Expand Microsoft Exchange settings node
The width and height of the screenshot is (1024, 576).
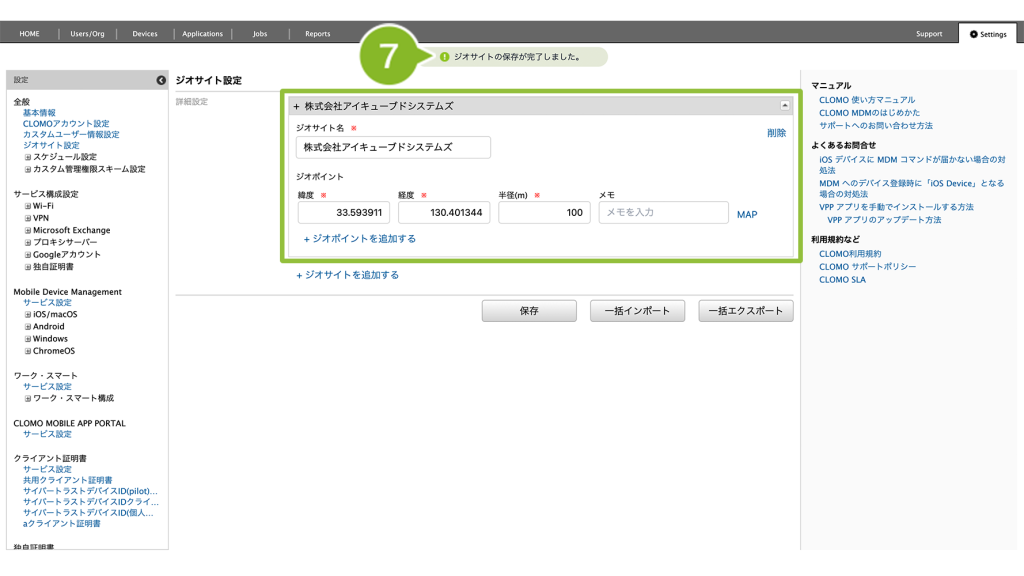(x=28, y=230)
